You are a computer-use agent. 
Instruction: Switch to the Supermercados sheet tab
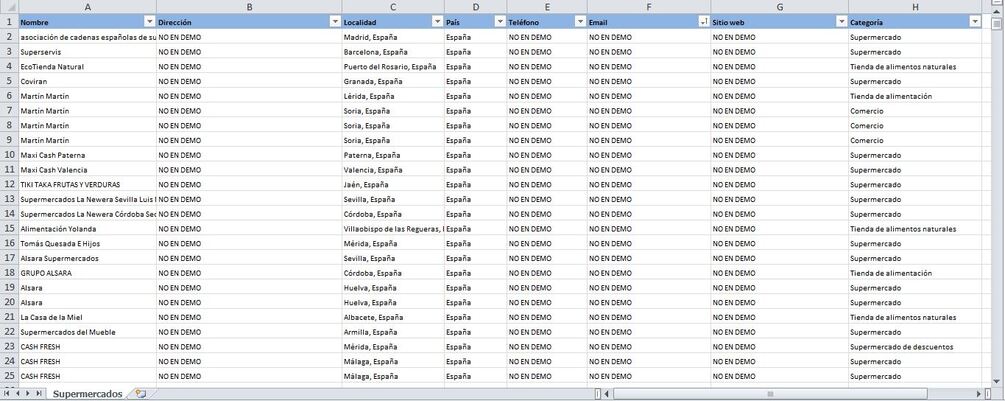87,393
